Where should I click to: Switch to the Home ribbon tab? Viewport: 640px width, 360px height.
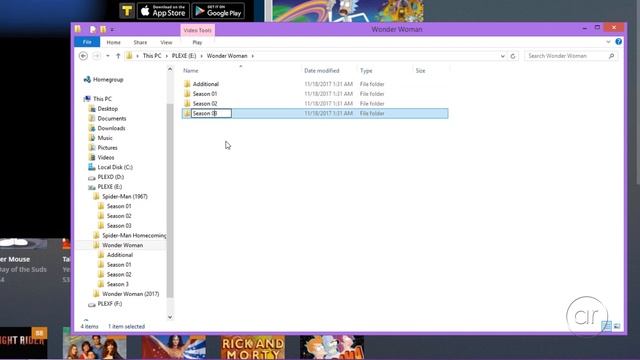point(113,42)
